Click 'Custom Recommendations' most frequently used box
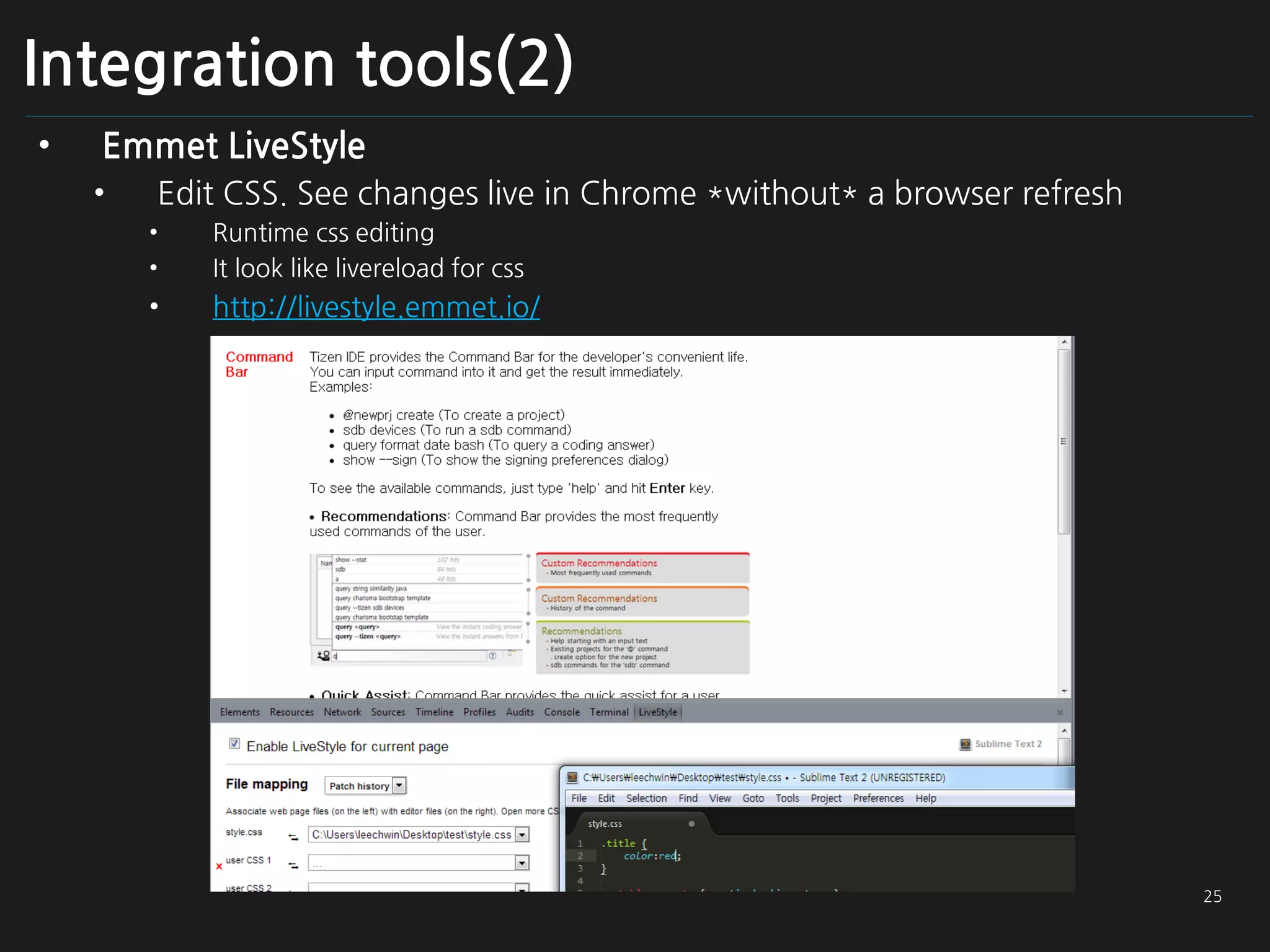 642,568
